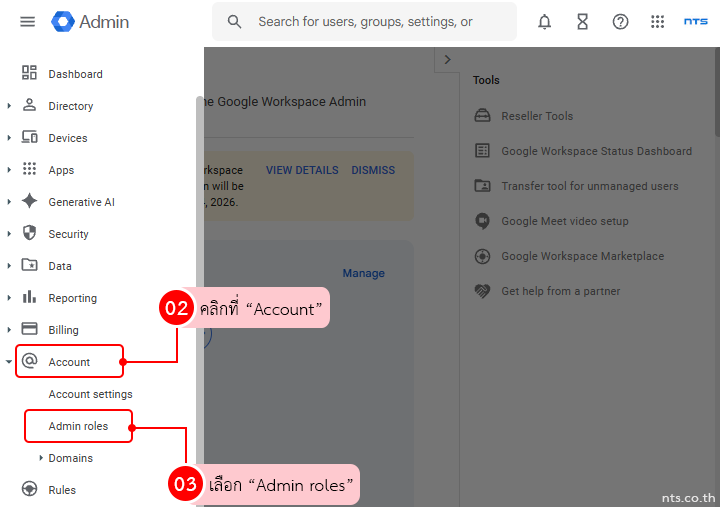Click the DISMISS button
Viewport: 720px width, 507px height.
(x=373, y=170)
